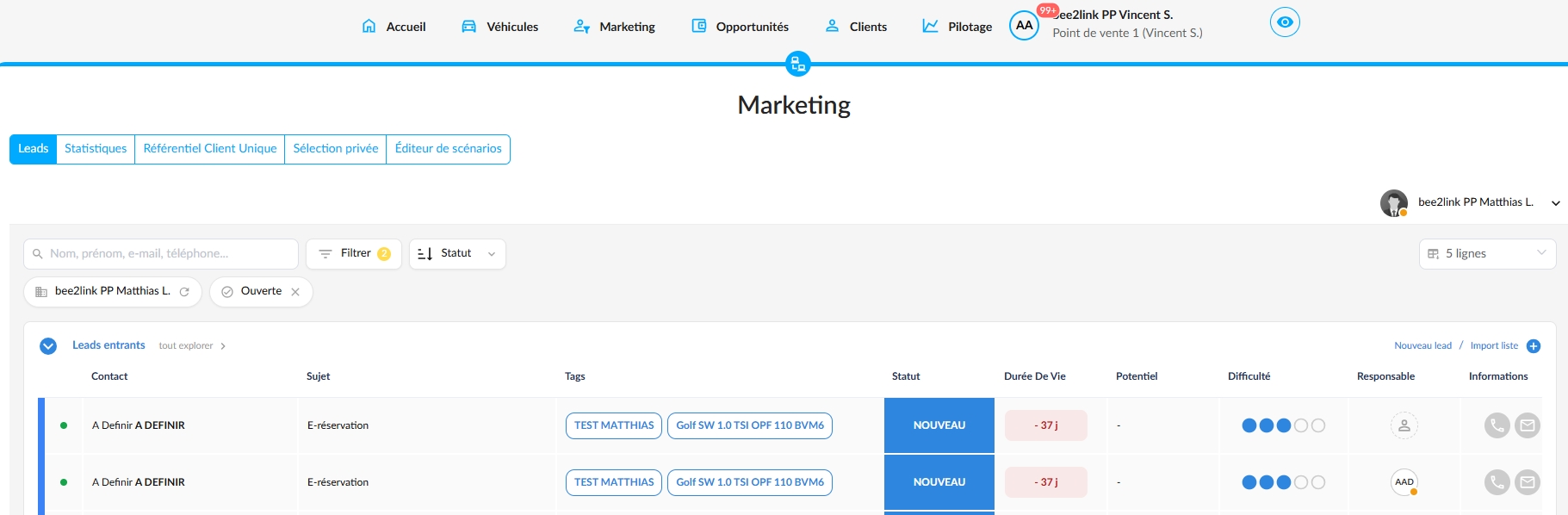The height and width of the screenshot is (515, 1568).
Task: Click the Durée De Vie column header
Action: 1034,376
